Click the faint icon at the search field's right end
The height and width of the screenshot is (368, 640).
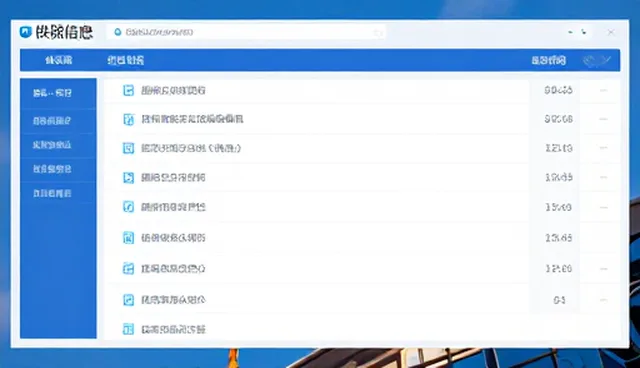point(378,33)
